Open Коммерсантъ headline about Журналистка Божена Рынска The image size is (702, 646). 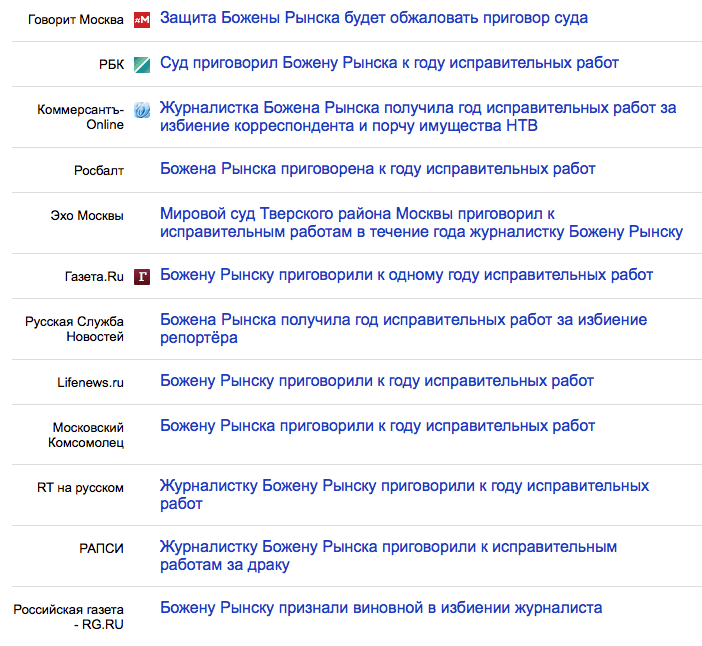pos(418,117)
